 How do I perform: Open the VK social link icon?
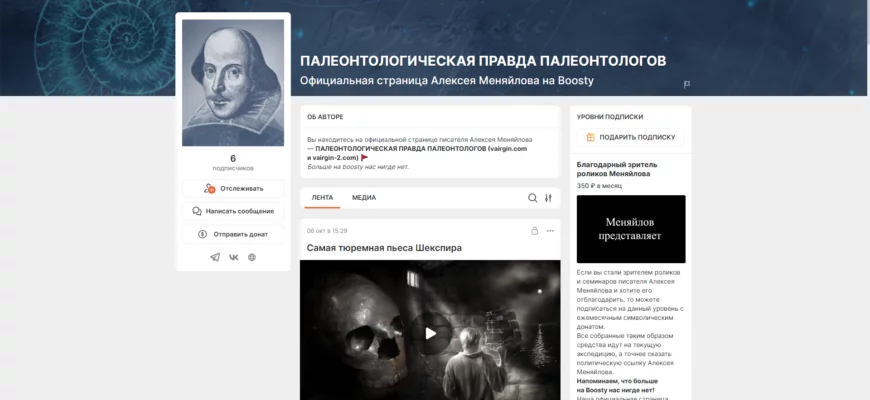234,257
